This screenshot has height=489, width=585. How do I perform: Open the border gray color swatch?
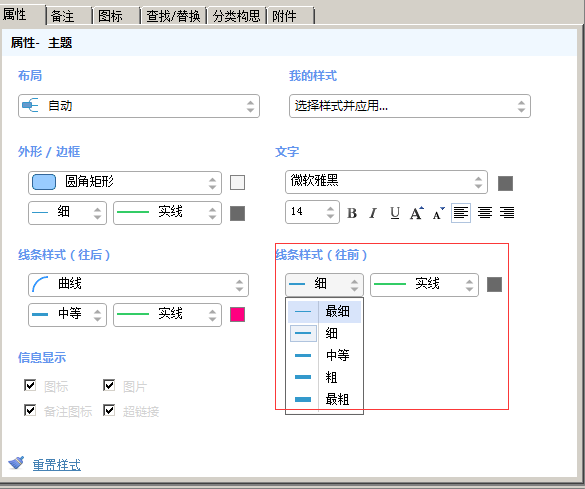pyautogui.click(x=237, y=213)
